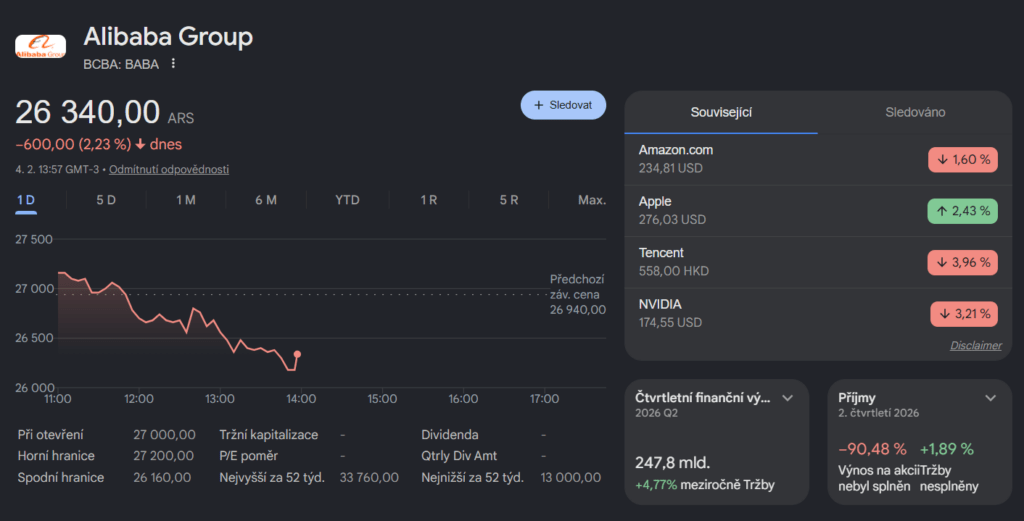Open the three-dot menu beside BABA

(173, 64)
